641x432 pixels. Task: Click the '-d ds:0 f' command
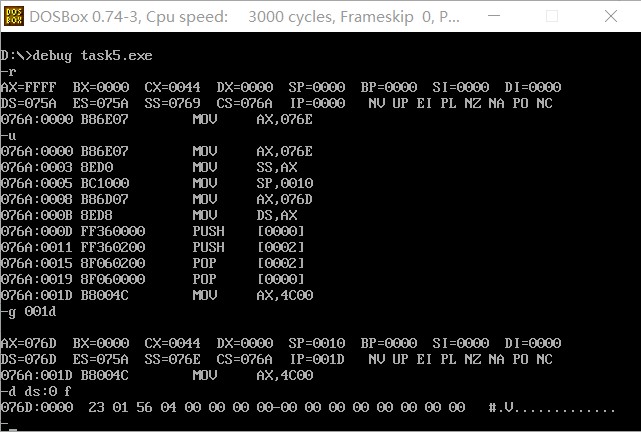(x=36, y=392)
